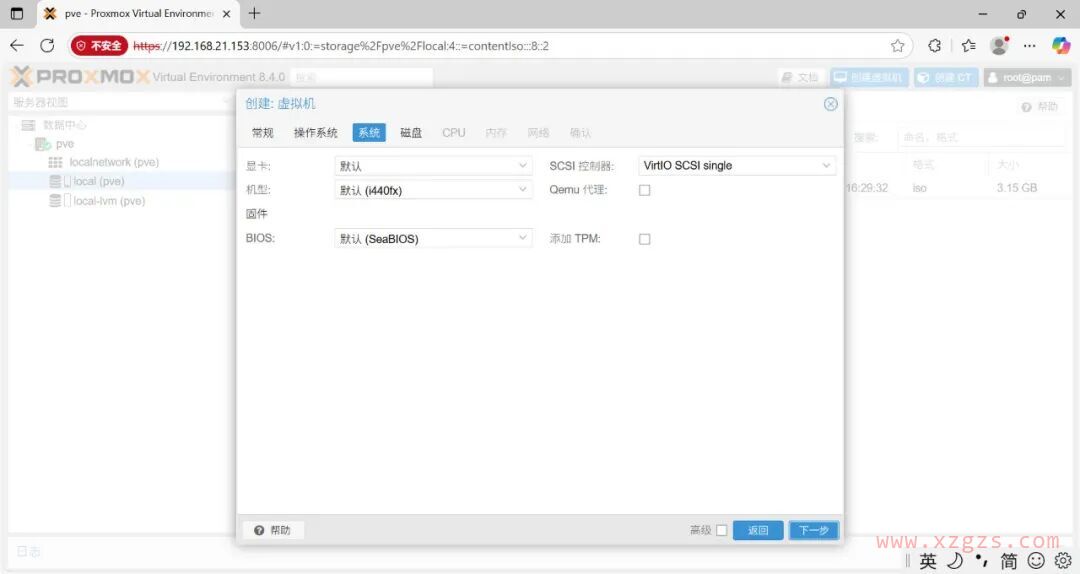
Task: Close the Create VM dialog with X icon
Action: [830, 104]
